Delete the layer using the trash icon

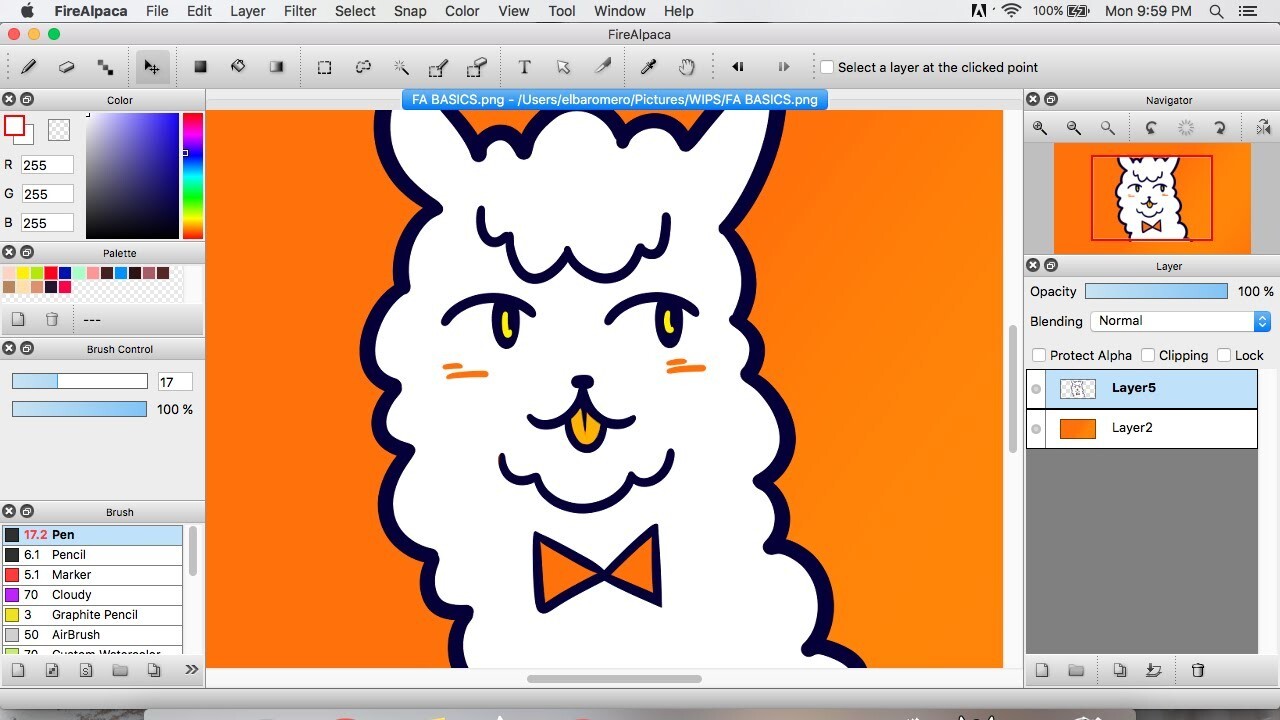click(1196, 670)
